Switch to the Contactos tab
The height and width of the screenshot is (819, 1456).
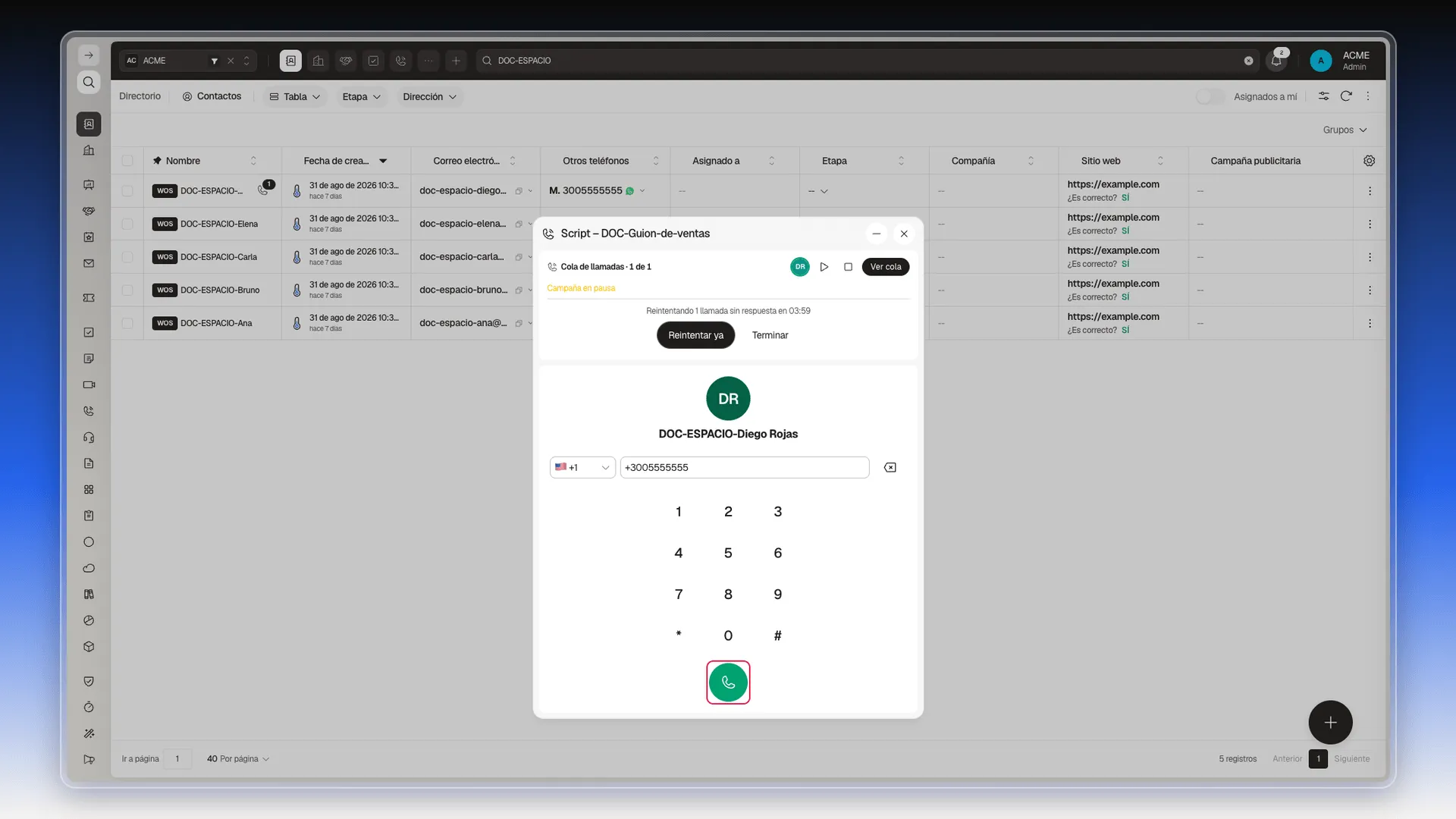point(212,96)
